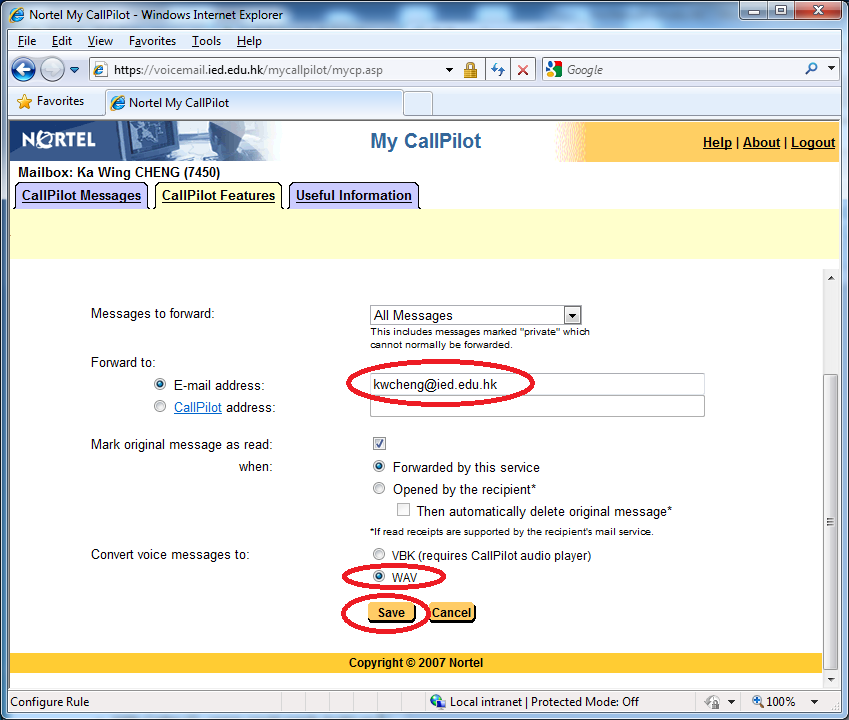This screenshot has width=849, height=720.
Task: Click the 100% zoom level button
Action: pyautogui.click(x=774, y=702)
